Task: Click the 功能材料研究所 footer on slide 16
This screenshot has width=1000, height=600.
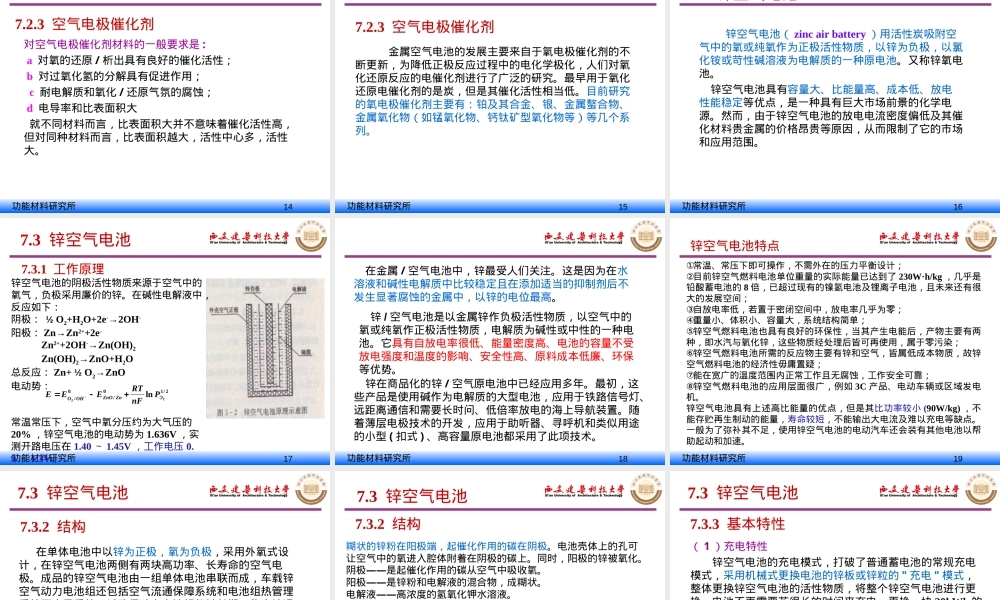Action: pyautogui.click(x=714, y=206)
